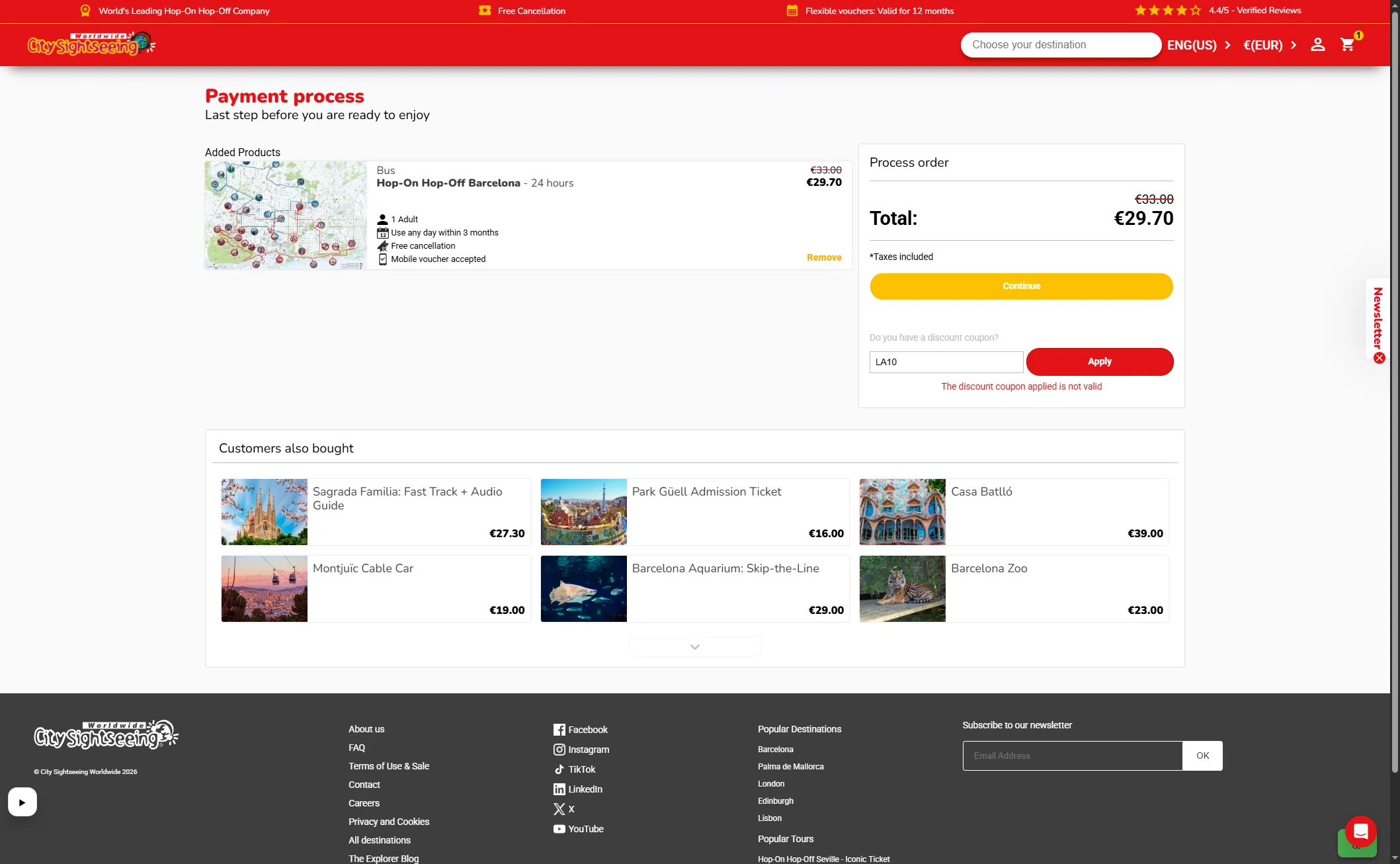Open the Choose your destination field
Screen dimensions: 1400x864
(x=1061, y=45)
